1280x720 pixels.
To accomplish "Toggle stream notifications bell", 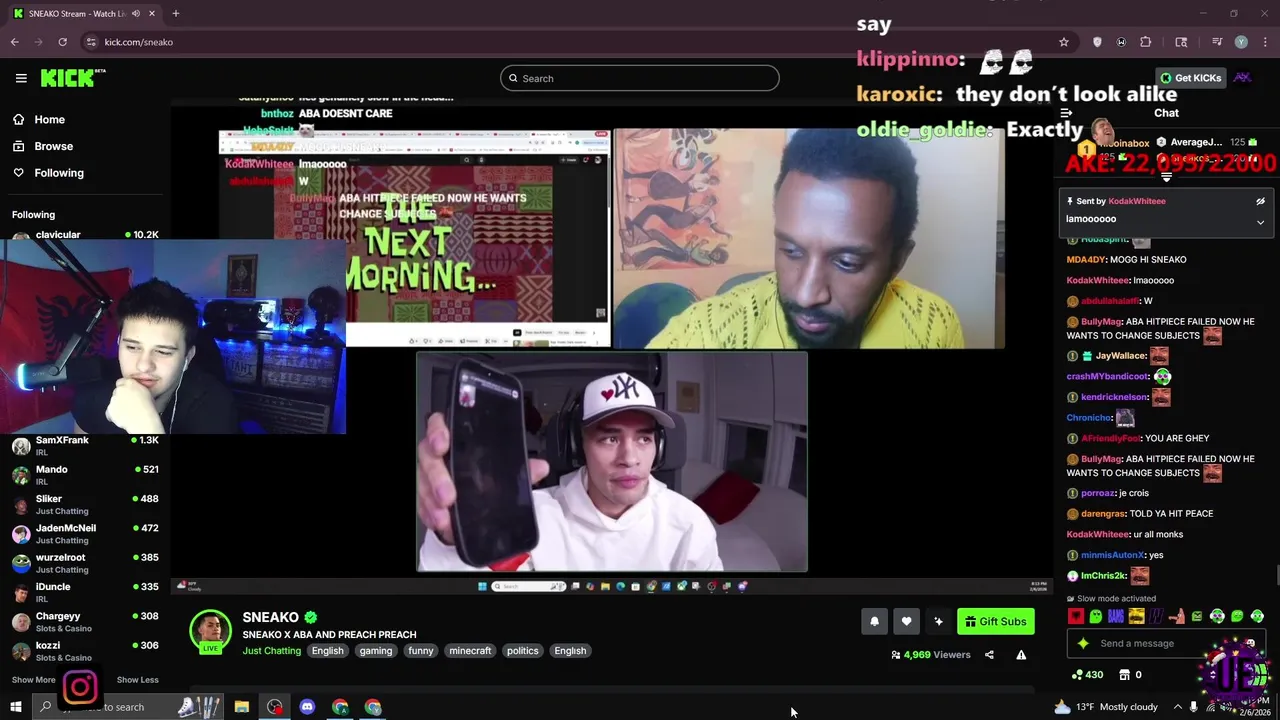I will 874,622.
